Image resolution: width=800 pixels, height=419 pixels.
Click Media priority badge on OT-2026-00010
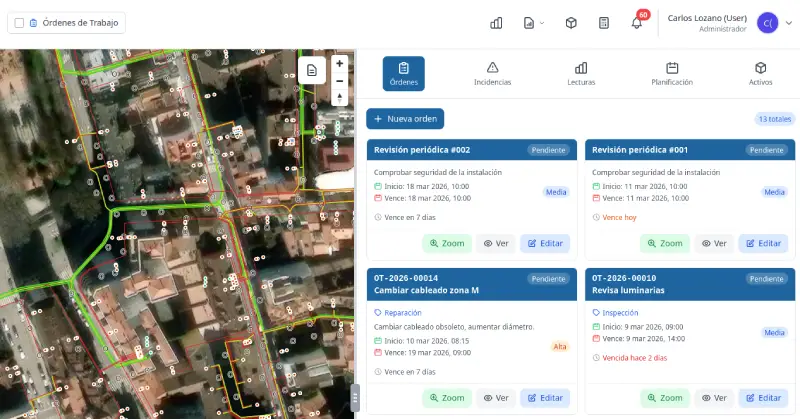(774, 333)
